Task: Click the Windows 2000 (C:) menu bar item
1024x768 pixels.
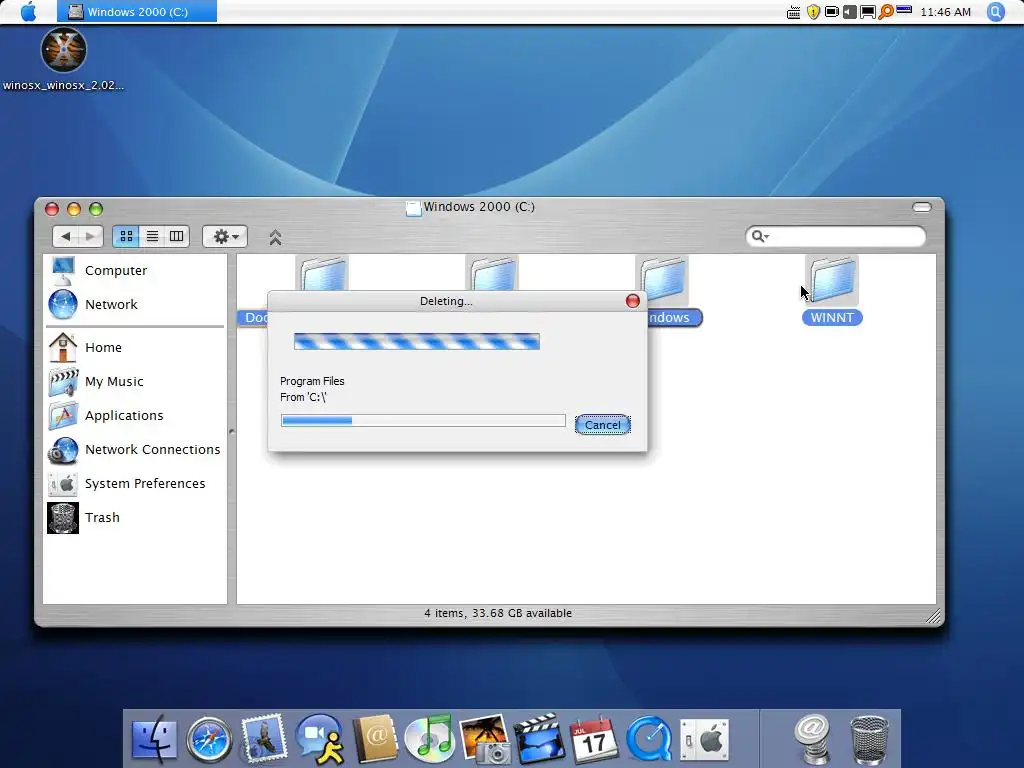Action: click(x=137, y=12)
